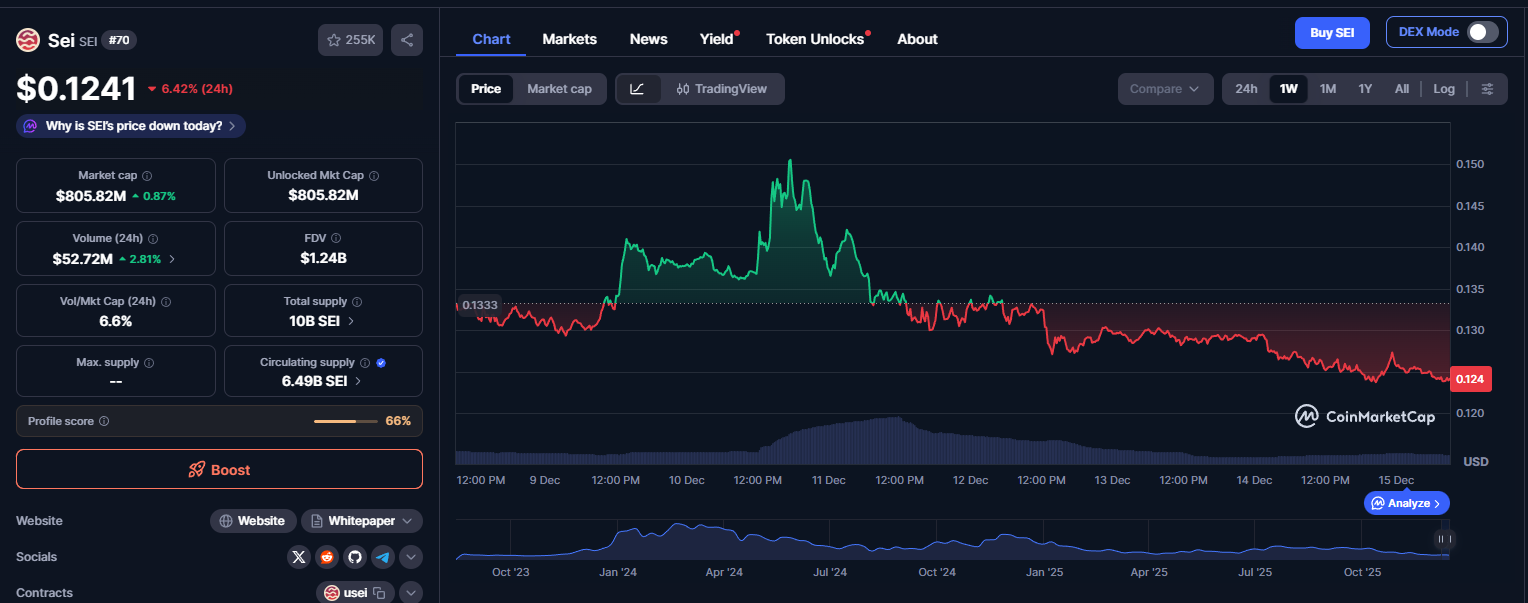Open the Reddit social icon
This screenshot has height=603, width=1528.
click(327, 556)
